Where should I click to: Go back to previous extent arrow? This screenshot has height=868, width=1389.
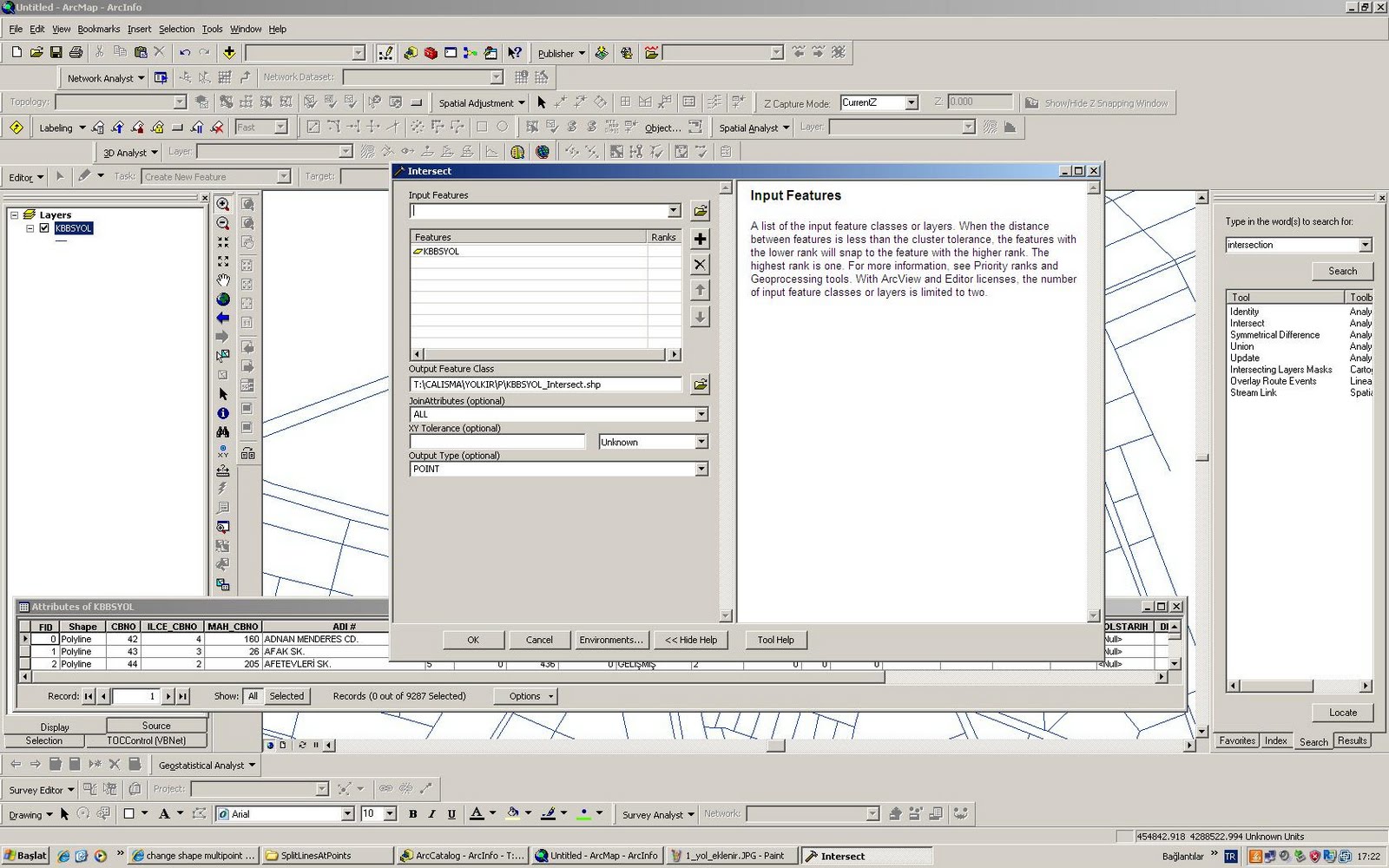[x=223, y=318]
